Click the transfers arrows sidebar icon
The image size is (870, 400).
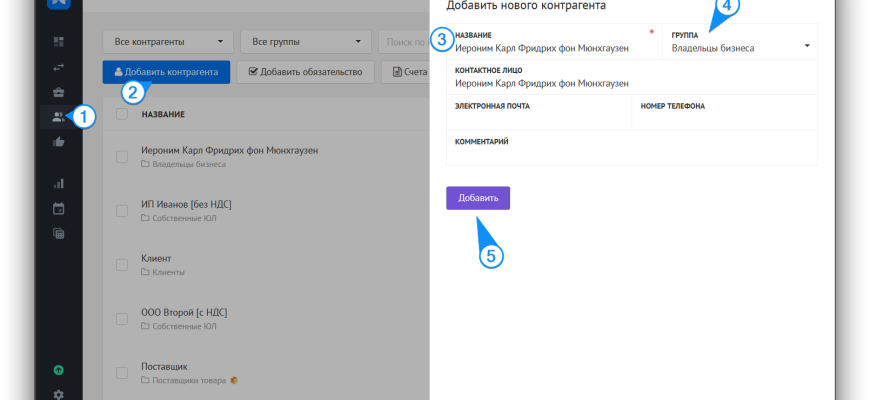pos(58,67)
